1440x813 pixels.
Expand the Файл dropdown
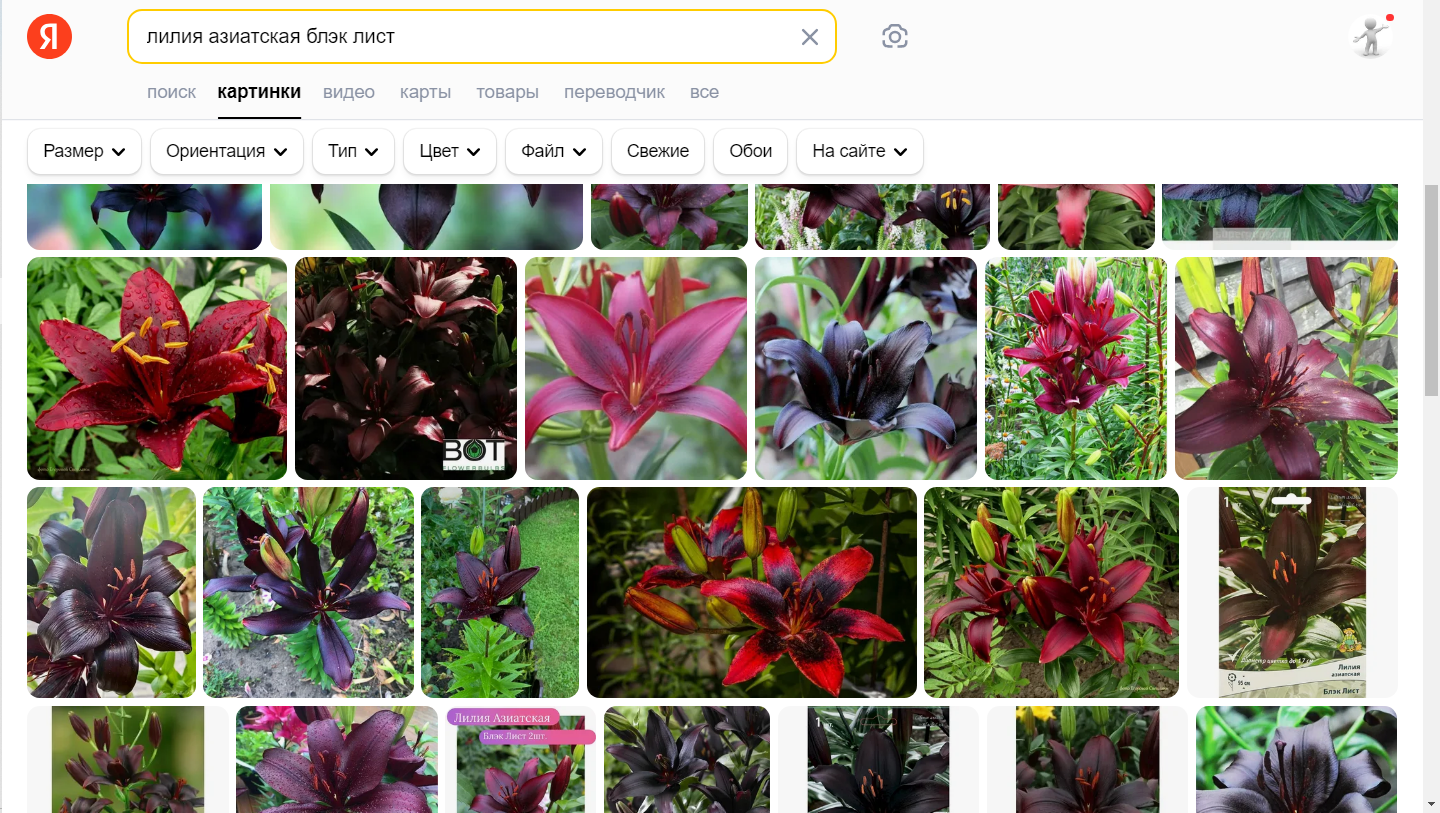pyautogui.click(x=554, y=151)
